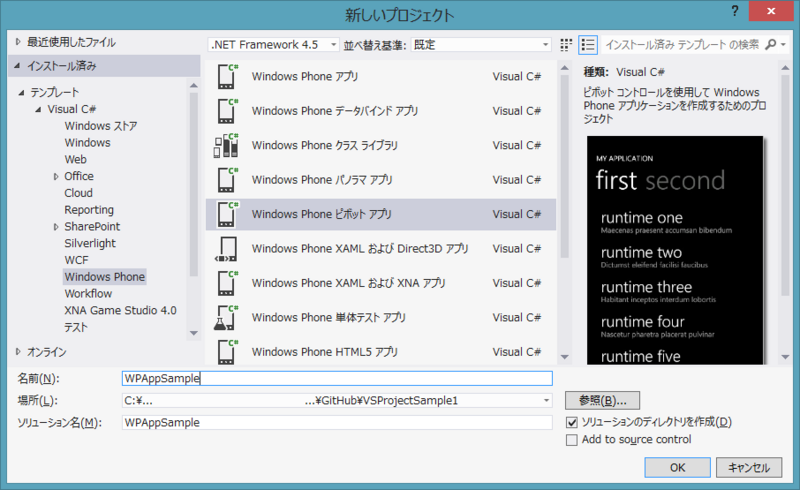Click the キャンセル button
Viewport: 800px width, 490px height.
coord(749,468)
